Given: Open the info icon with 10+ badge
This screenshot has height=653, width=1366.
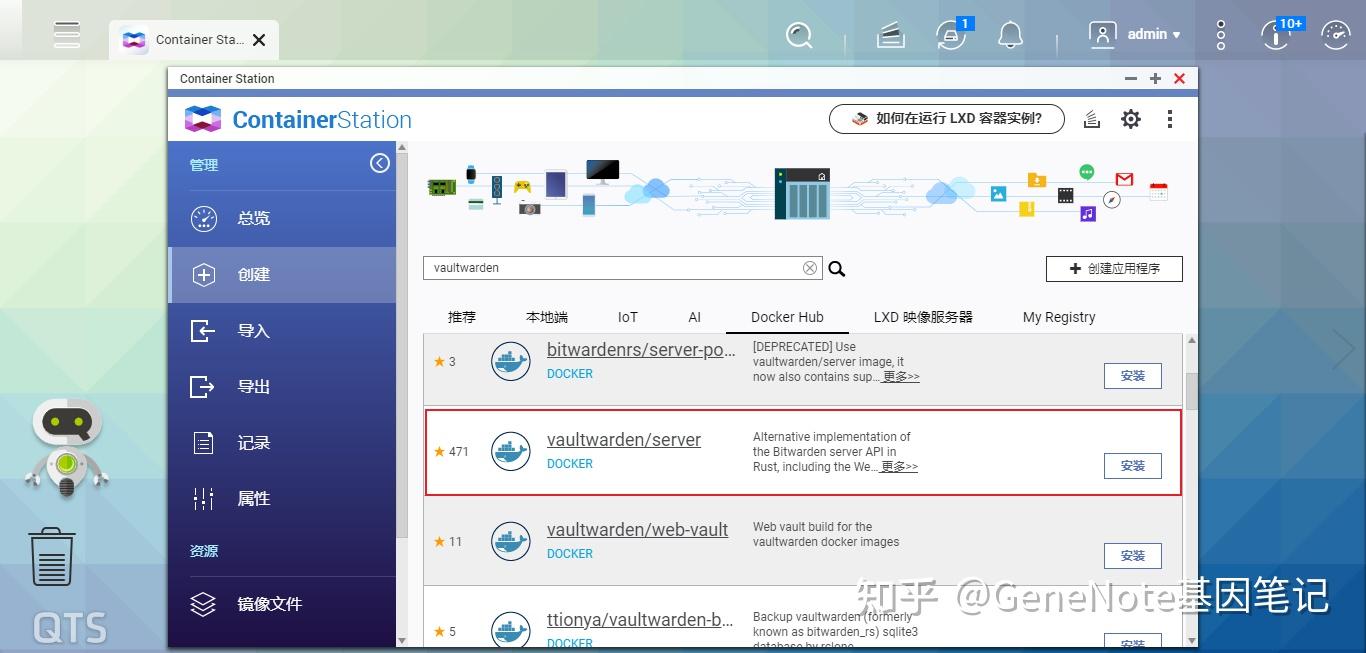Looking at the screenshot, I should click(1277, 34).
